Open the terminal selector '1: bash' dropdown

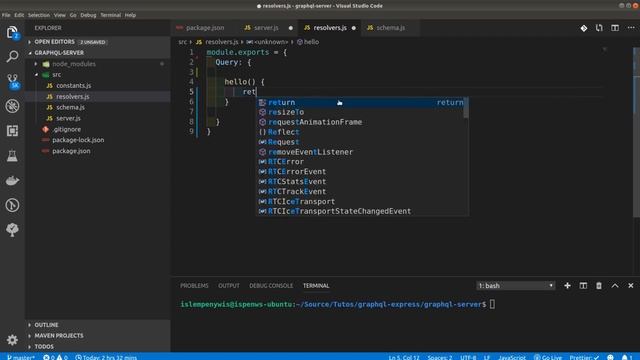516,286
